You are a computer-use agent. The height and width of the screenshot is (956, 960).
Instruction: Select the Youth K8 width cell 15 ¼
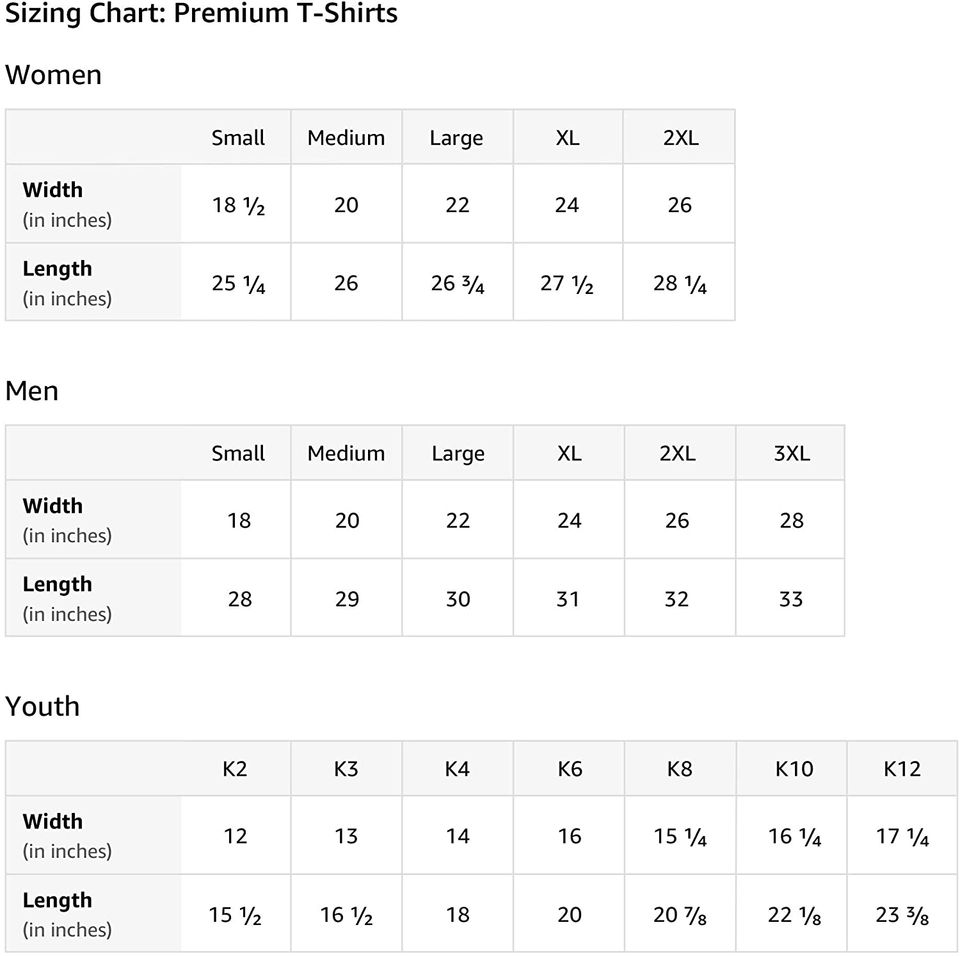click(x=680, y=836)
